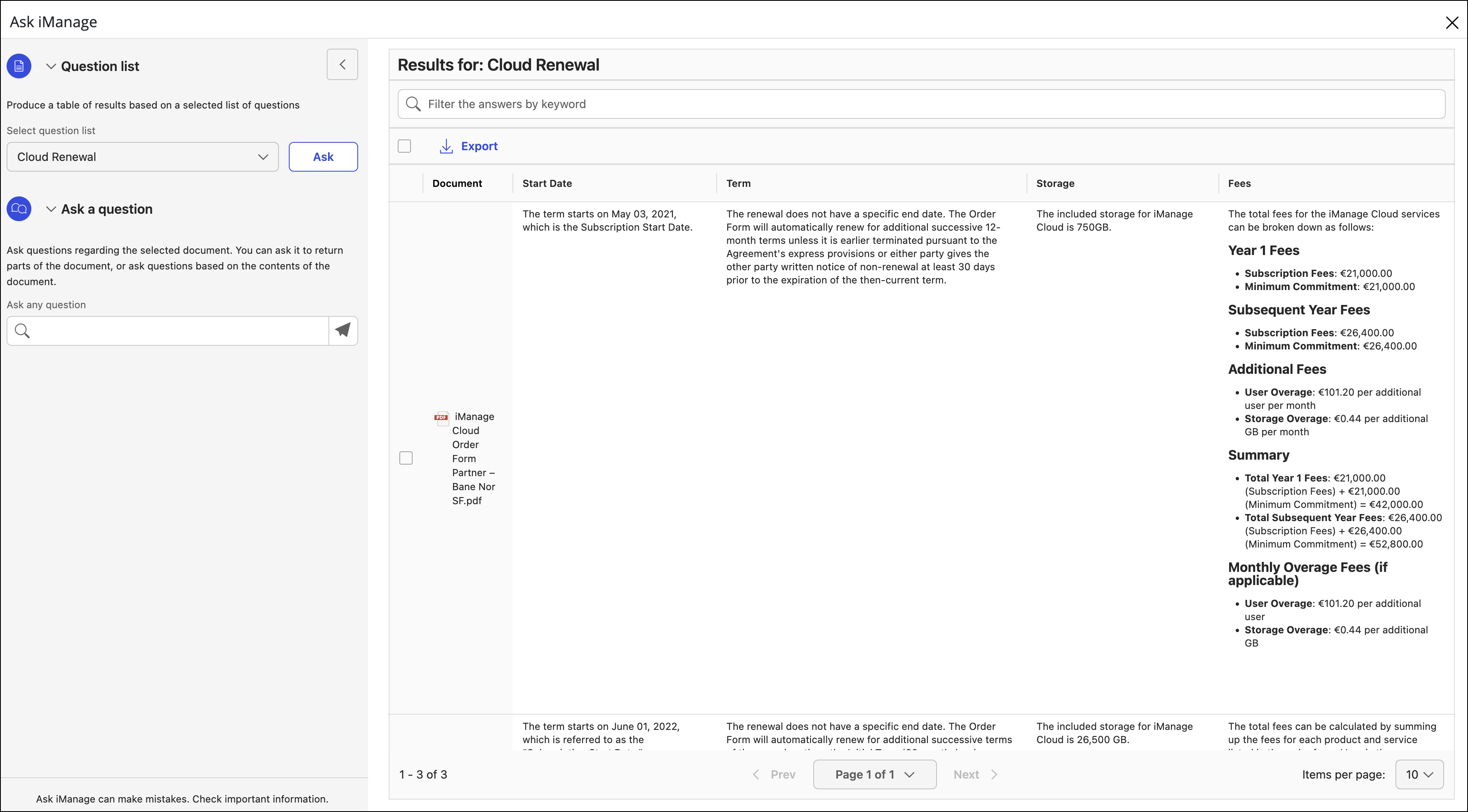Click the Additional Fees heading
The image size is (1468, 812).
[x=1277, y=369]
